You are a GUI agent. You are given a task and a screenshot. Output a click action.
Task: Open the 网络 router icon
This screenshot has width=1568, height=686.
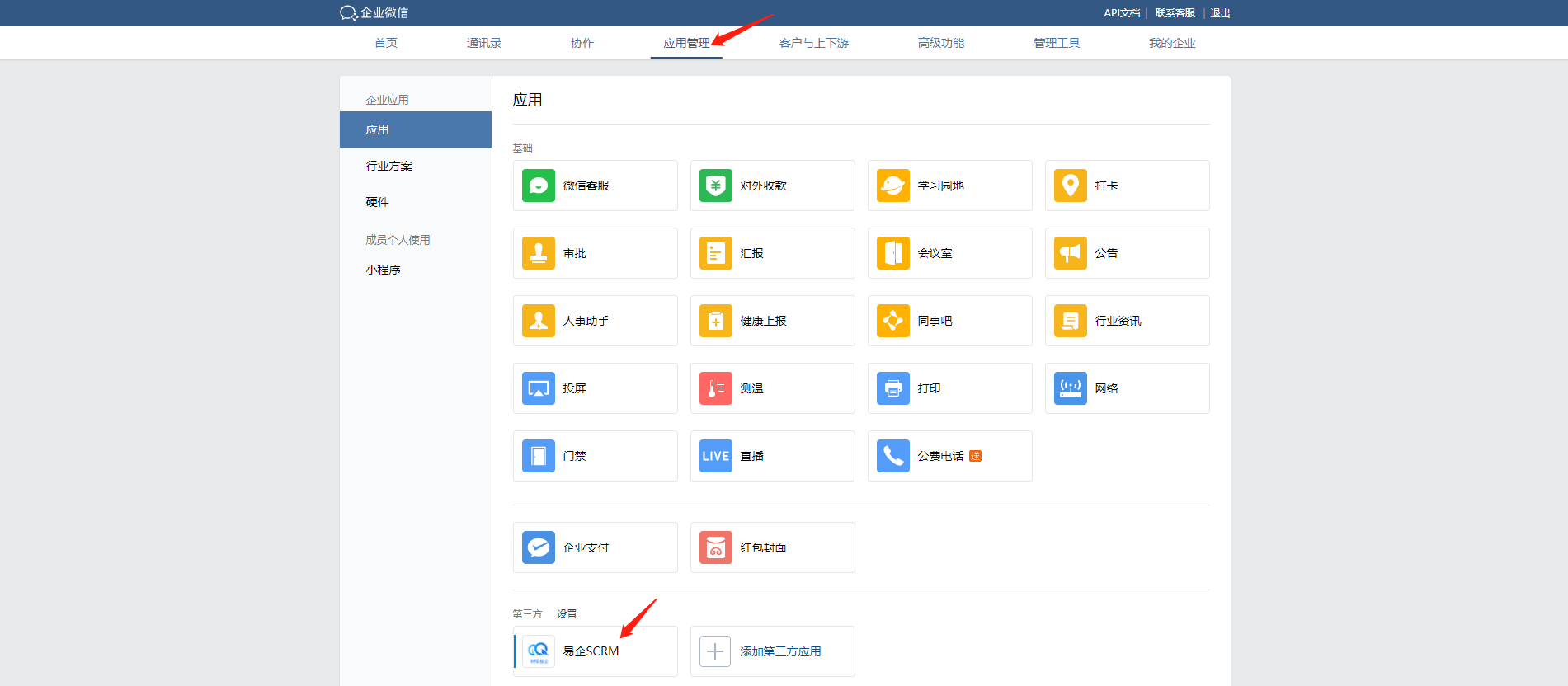coord(1071,388)
